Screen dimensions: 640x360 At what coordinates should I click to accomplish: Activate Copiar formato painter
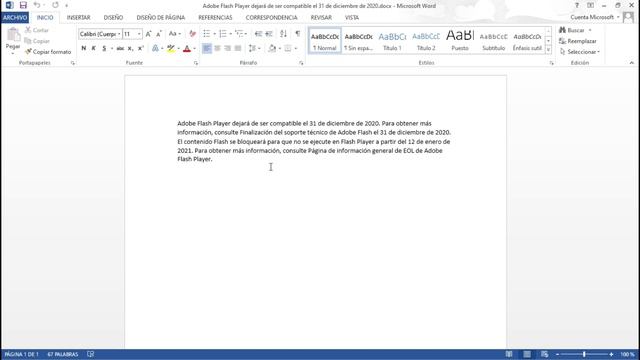pos(48,52)
